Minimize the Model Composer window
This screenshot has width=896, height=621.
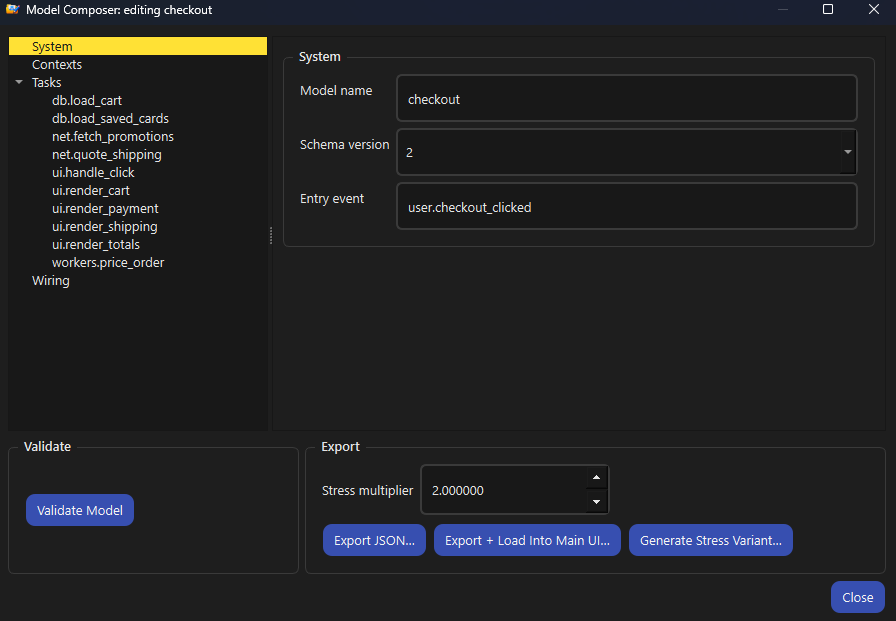[x=783, y=9]
